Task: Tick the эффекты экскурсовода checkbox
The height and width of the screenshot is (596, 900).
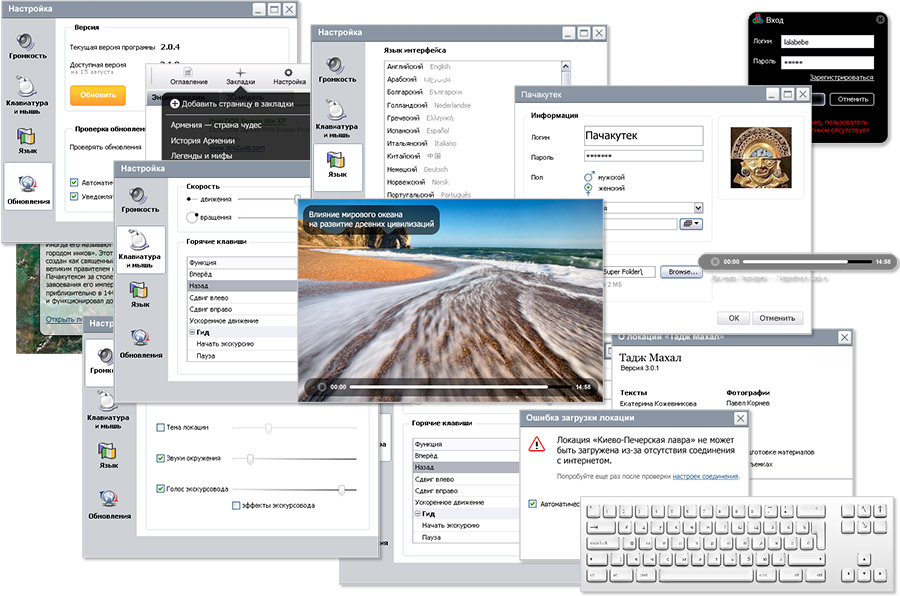Action: [236, 506]
